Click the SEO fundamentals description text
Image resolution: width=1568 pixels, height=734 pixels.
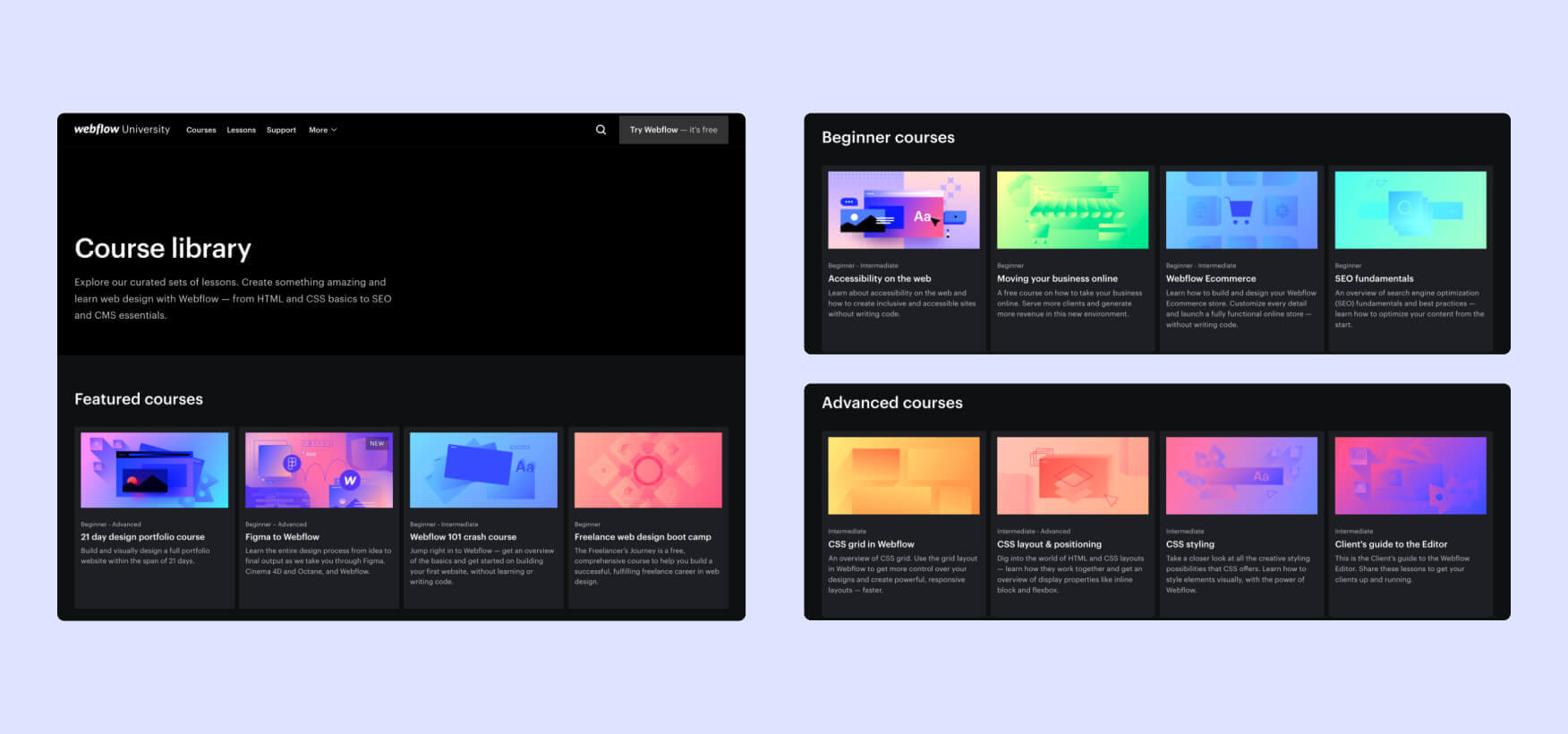[x=1409, y=309]
